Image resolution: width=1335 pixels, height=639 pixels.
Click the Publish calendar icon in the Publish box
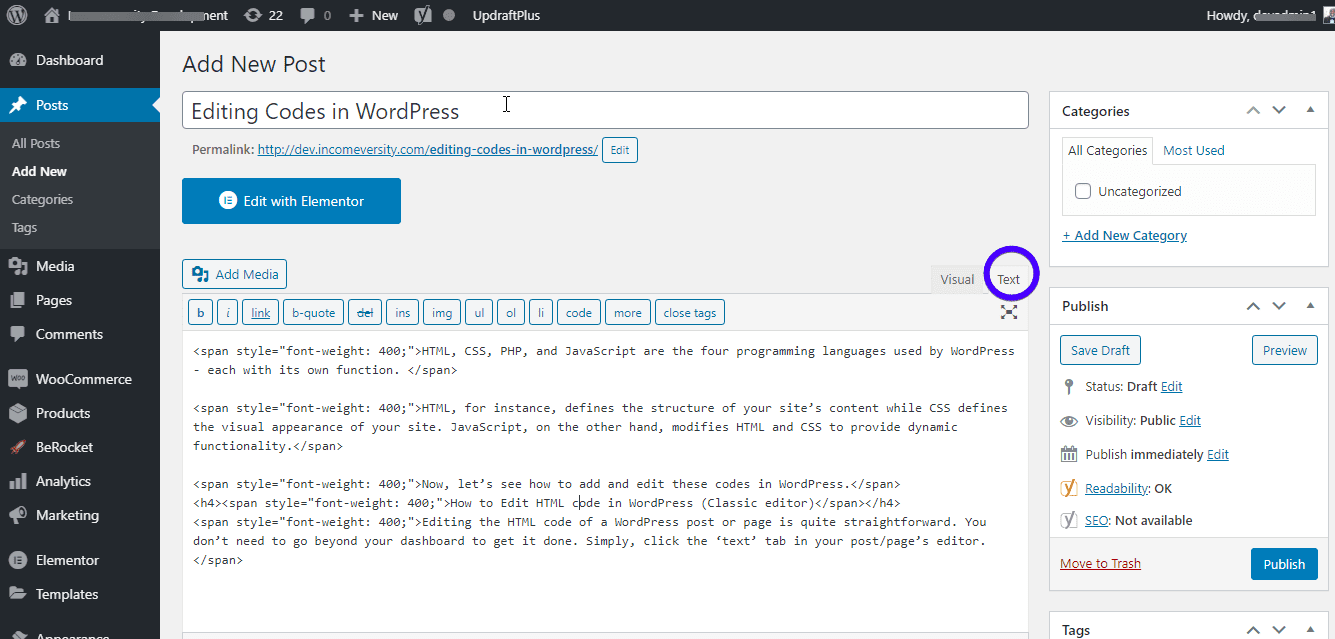coord(1069,454)
